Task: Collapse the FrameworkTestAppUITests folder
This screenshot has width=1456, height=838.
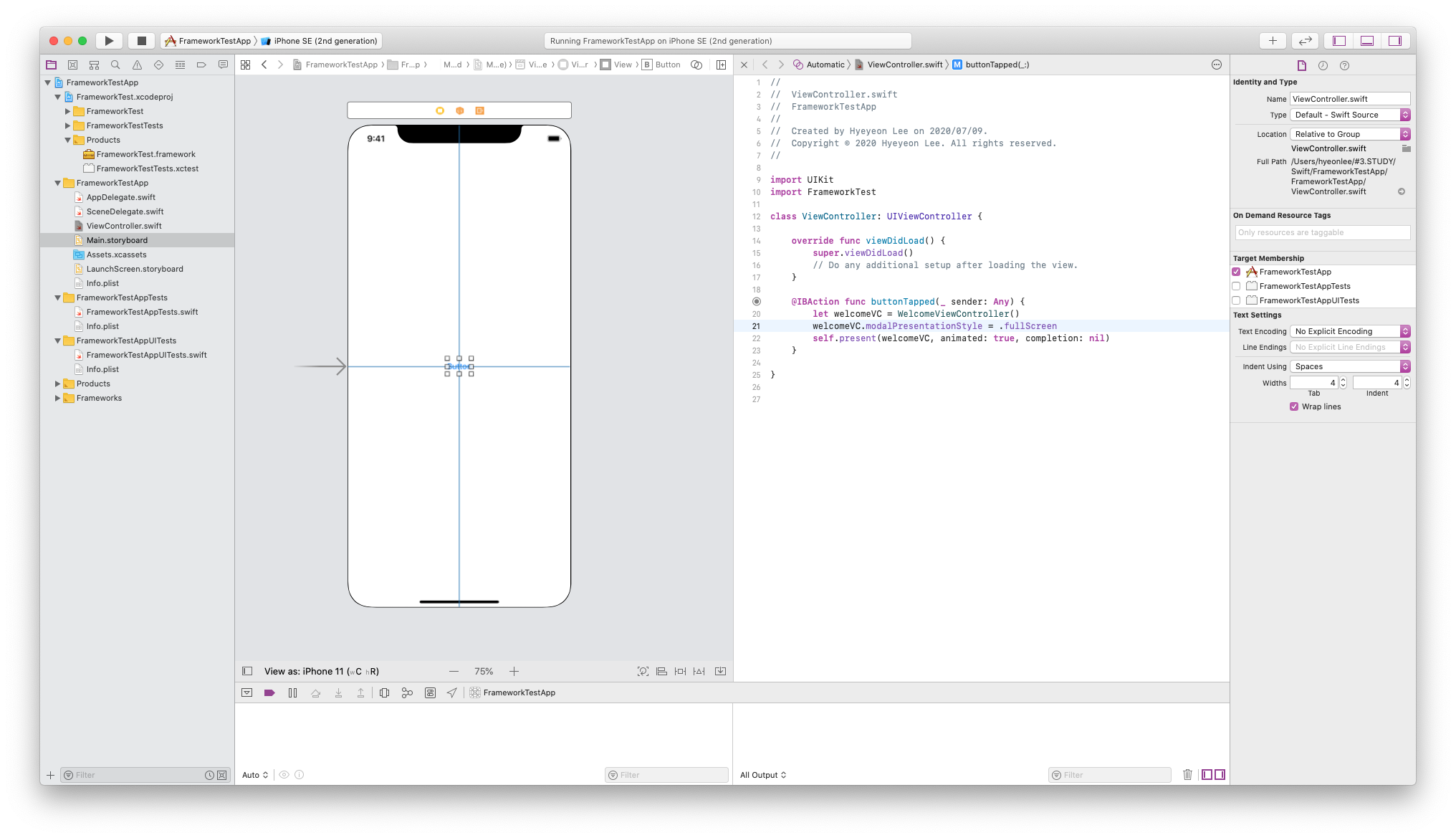Action: pyautogui.click(x=58, y=341)
